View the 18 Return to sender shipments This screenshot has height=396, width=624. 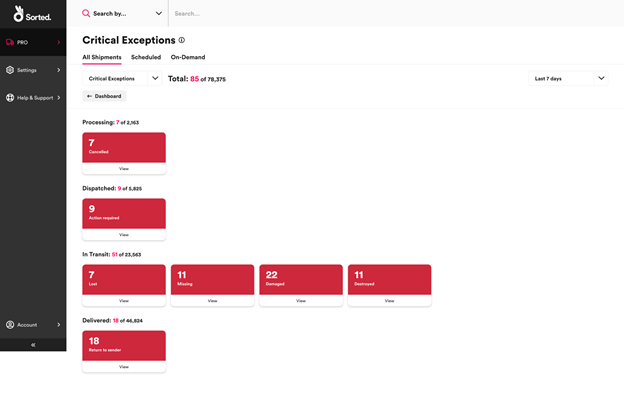point(124,367)
